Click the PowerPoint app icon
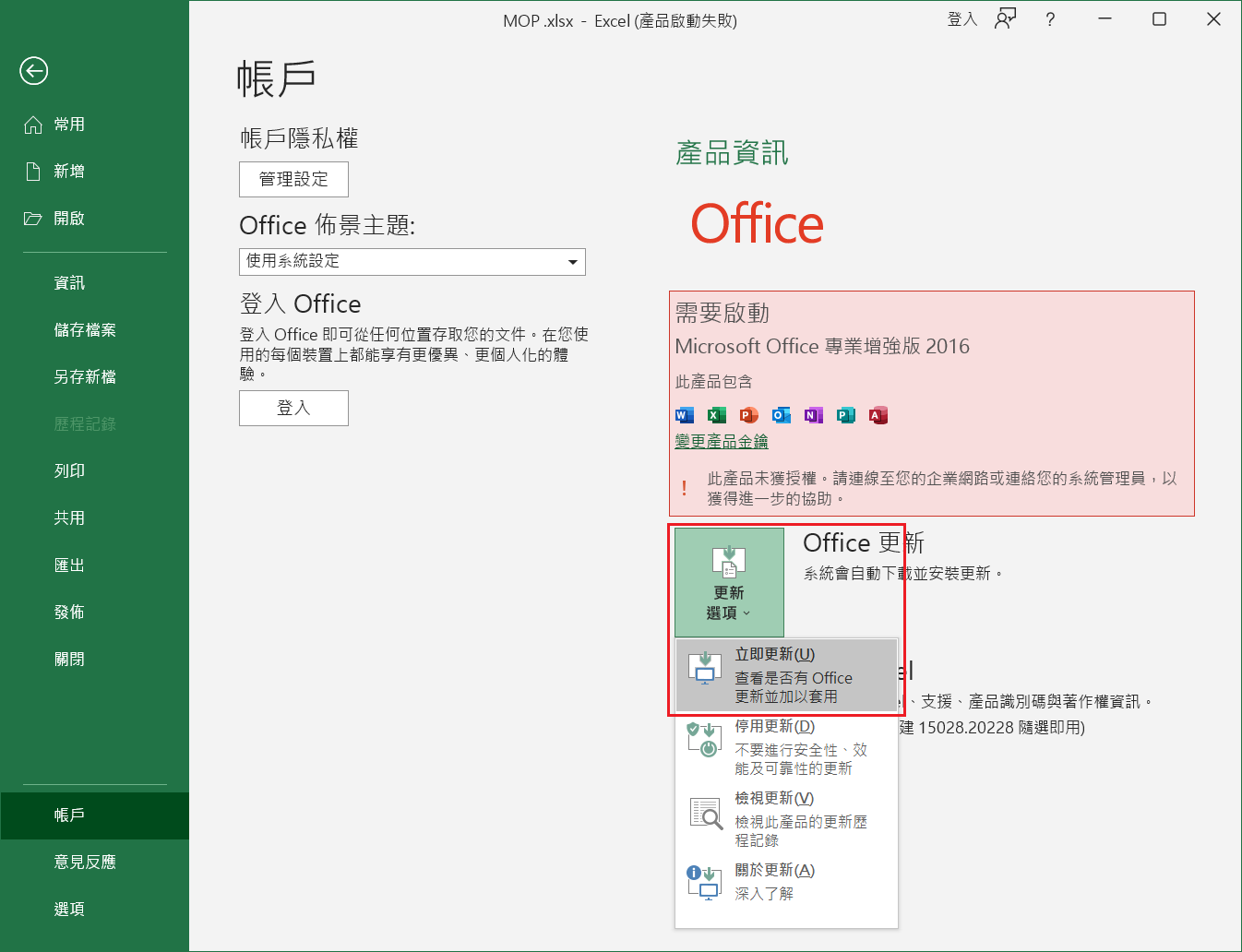The height and width of the screenshot is (952, 1242). [749, 415]
